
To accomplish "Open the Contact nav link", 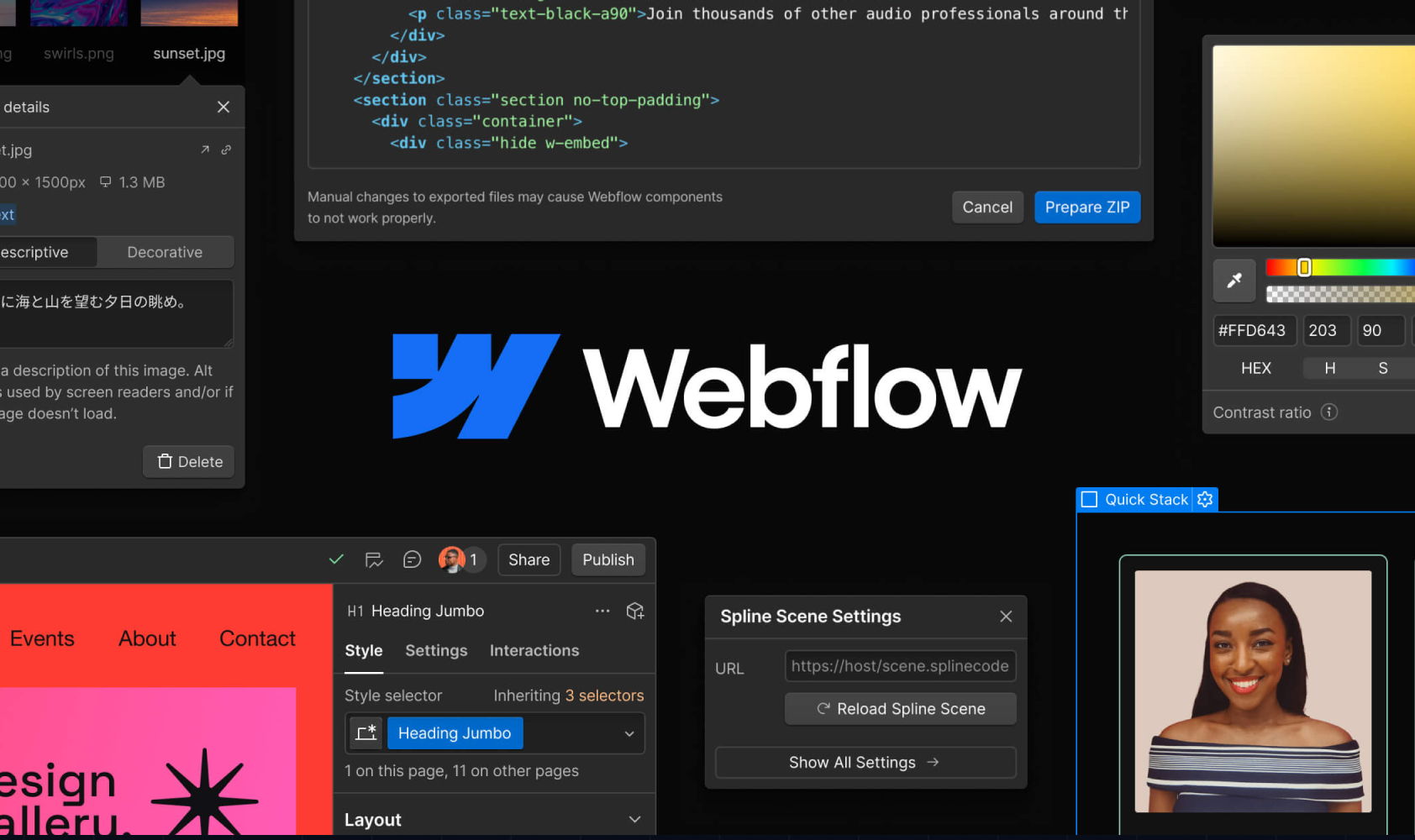I will point(257,638).
